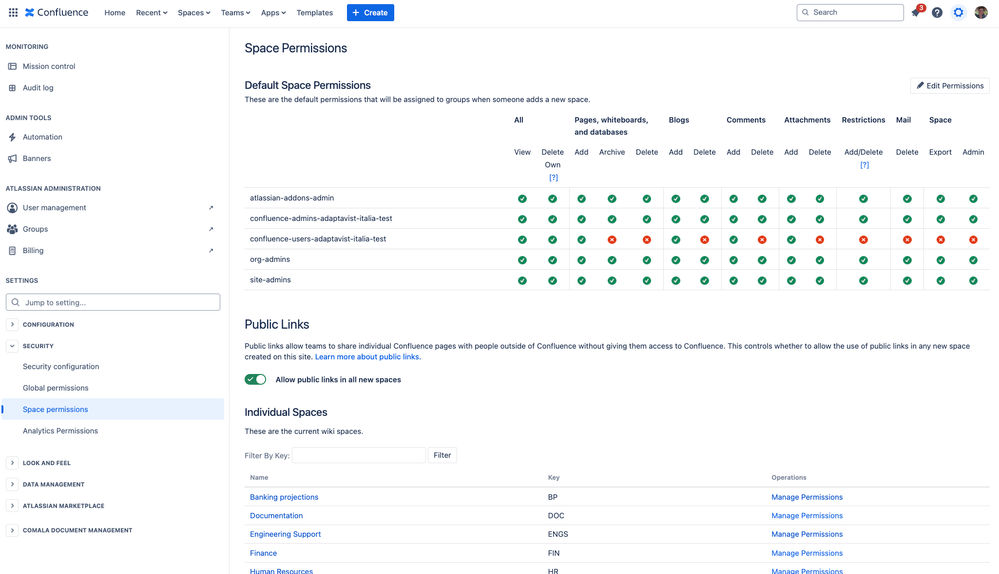
Task: Open the Documentation space link
Action: pyautogui.click(x=277, y=516)
